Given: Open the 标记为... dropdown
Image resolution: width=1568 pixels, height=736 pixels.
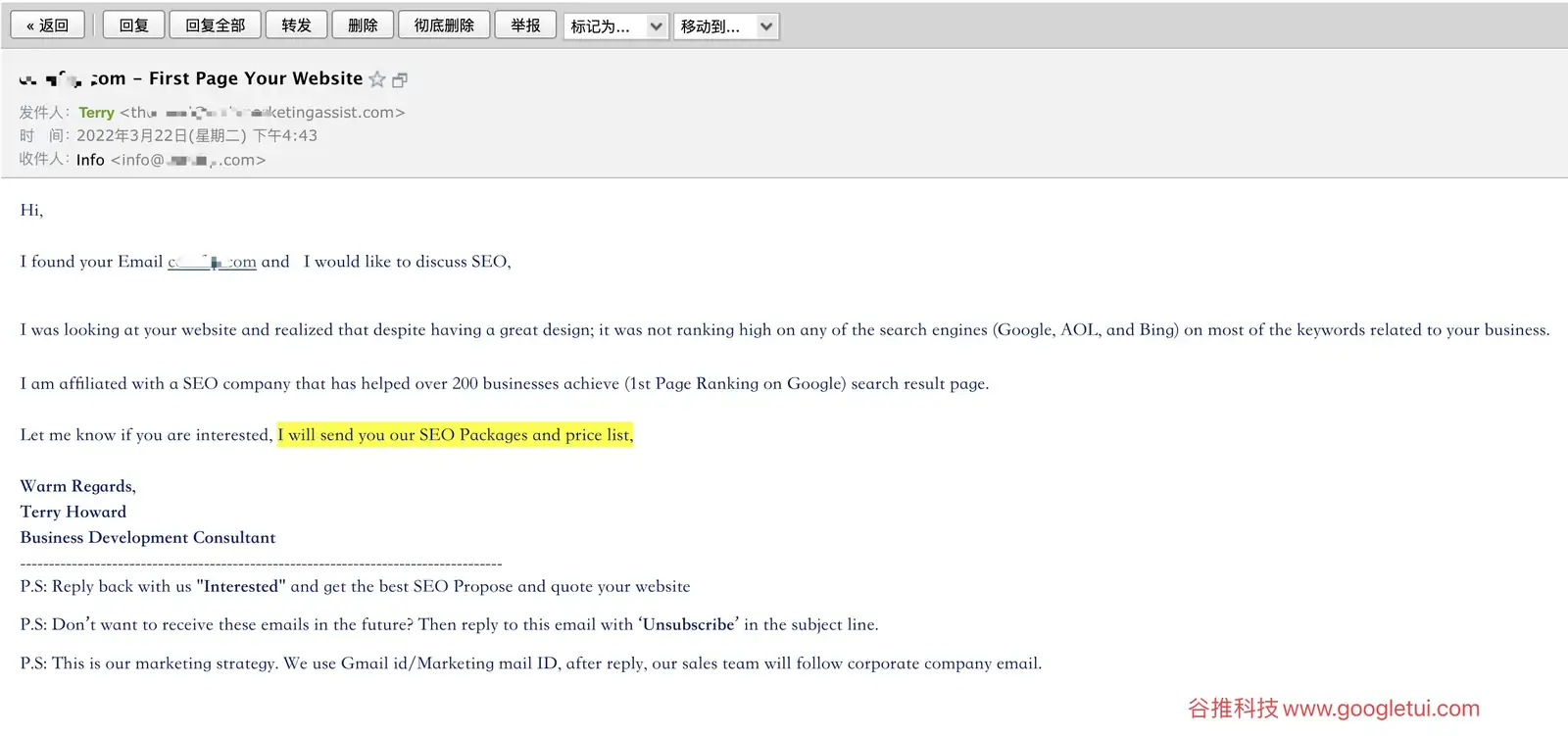Looking at the screenshot, I should (616, 26).
